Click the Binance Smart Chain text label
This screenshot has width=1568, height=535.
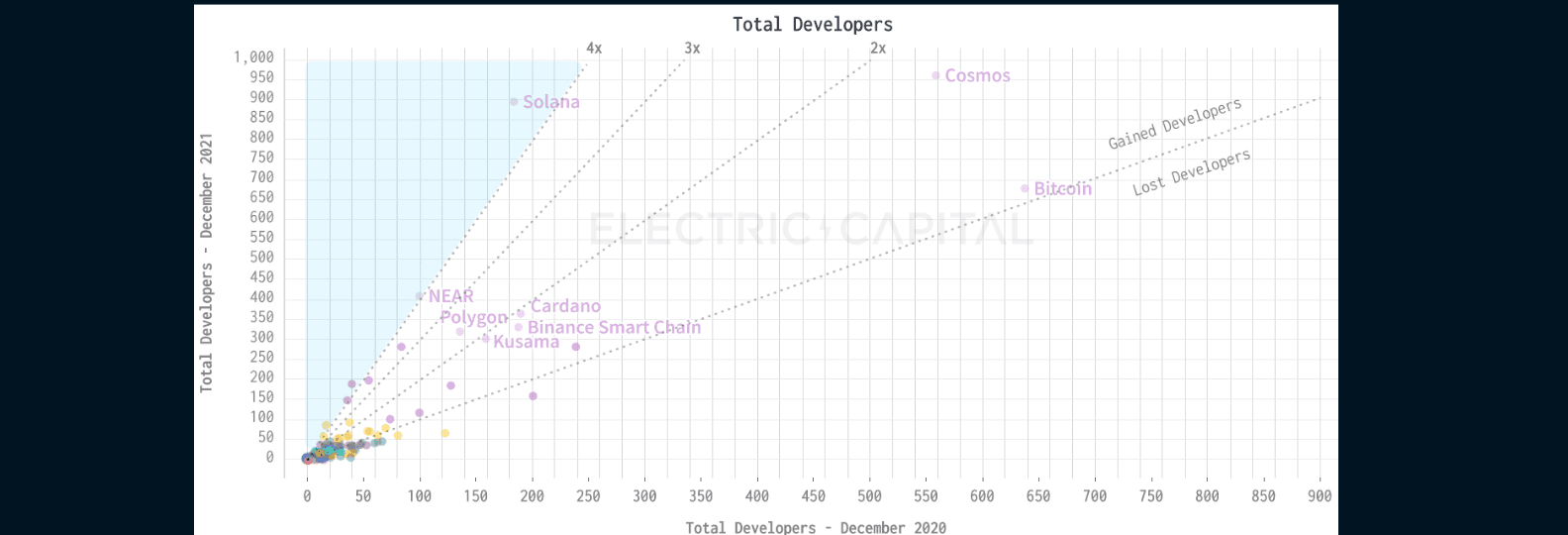click(x=614, y=327)
